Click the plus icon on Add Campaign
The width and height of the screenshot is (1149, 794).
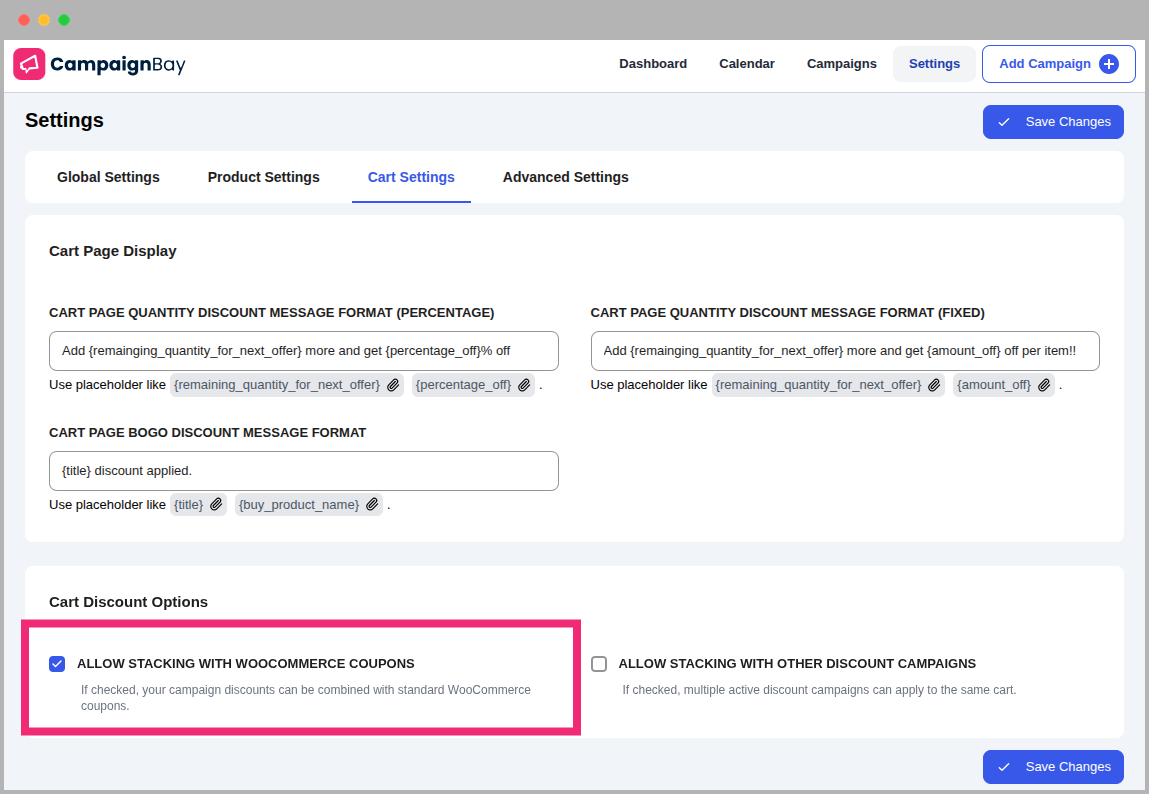(x=1108, y=64)
